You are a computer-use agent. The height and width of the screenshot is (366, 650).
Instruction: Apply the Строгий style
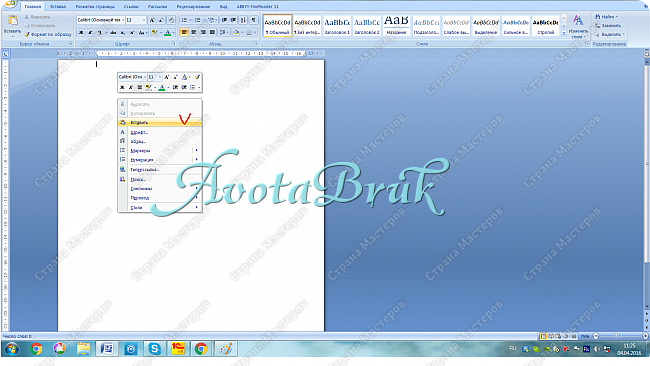point(546,26)
